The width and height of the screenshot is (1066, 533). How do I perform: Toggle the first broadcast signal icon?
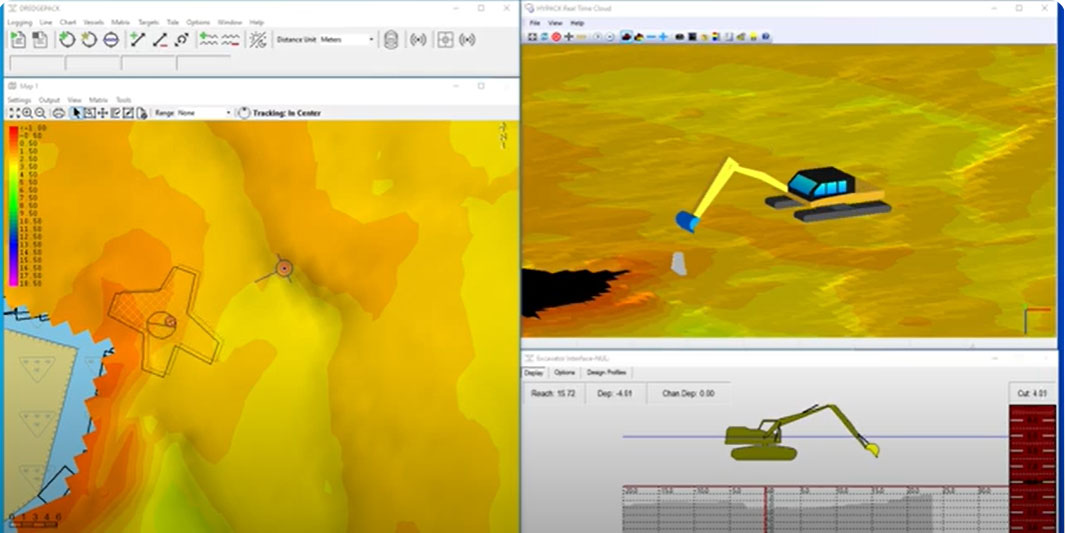(418, 40)
